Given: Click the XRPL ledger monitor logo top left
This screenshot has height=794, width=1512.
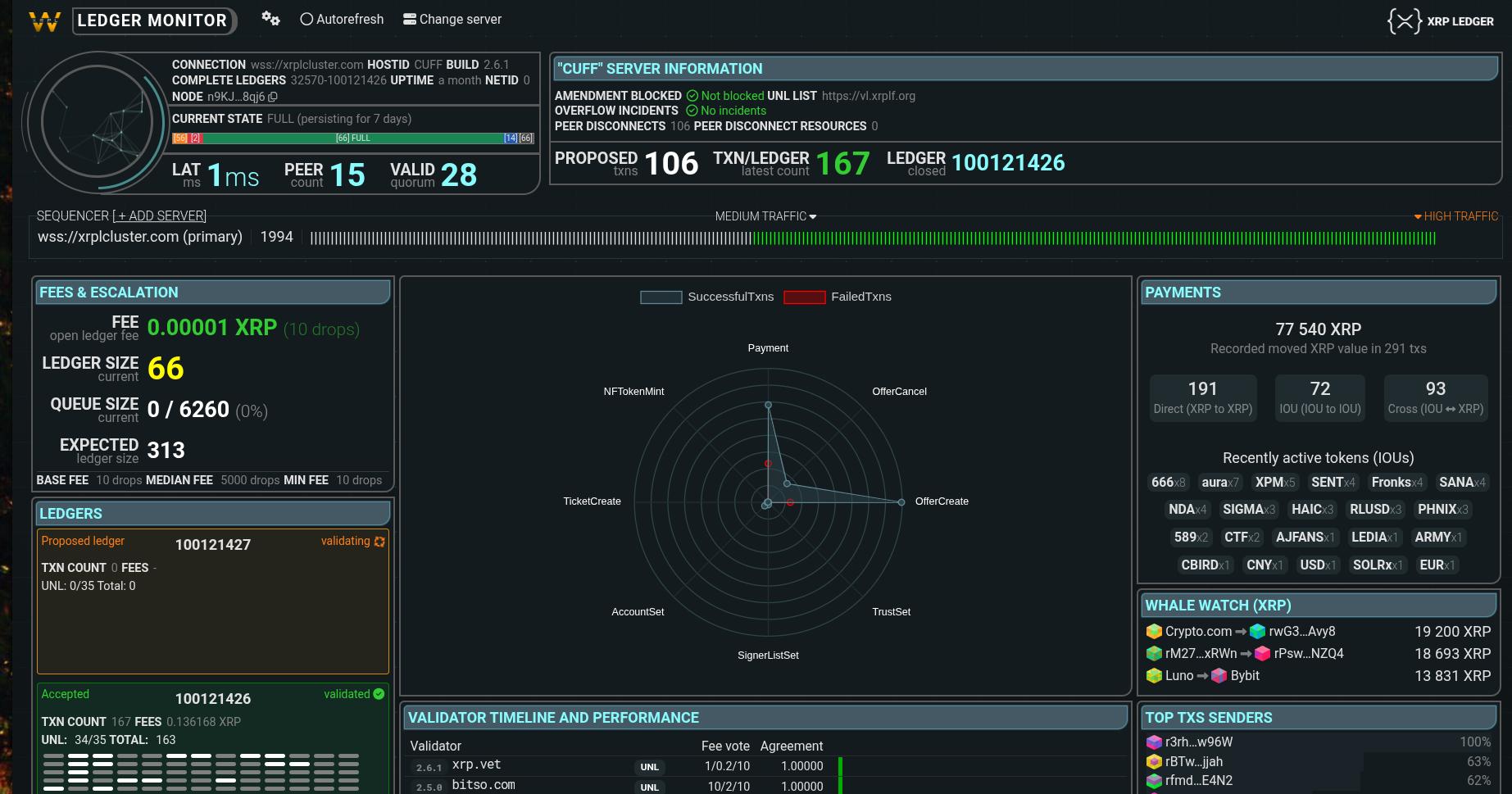Looking at the screenshot, I should click(x=47, y=20).
